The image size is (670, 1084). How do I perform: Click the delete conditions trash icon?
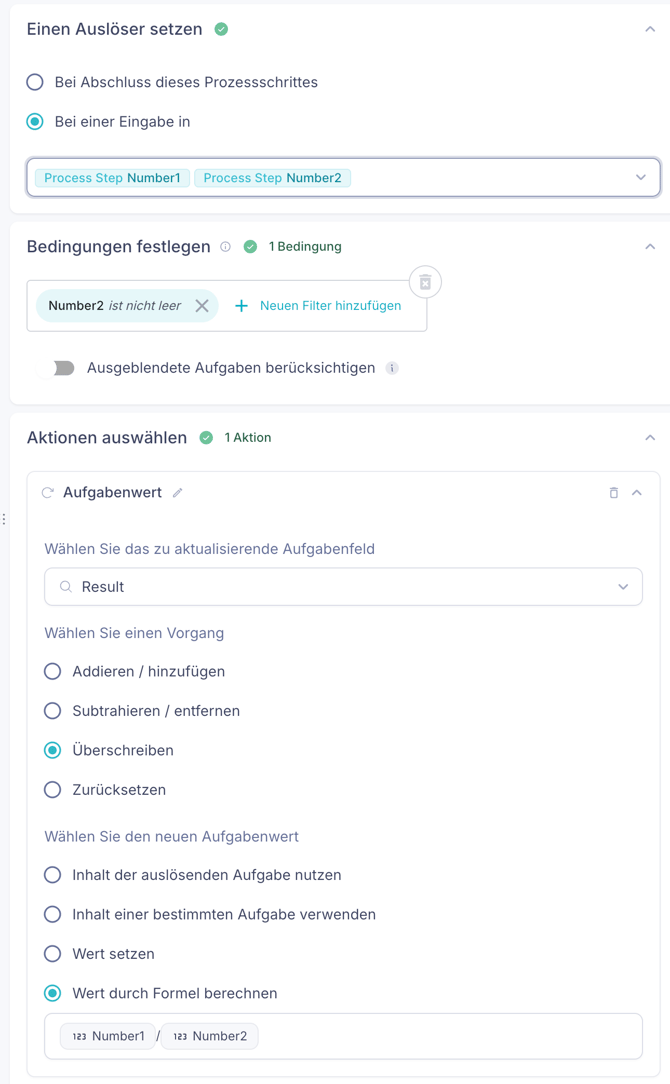[425, 283]
